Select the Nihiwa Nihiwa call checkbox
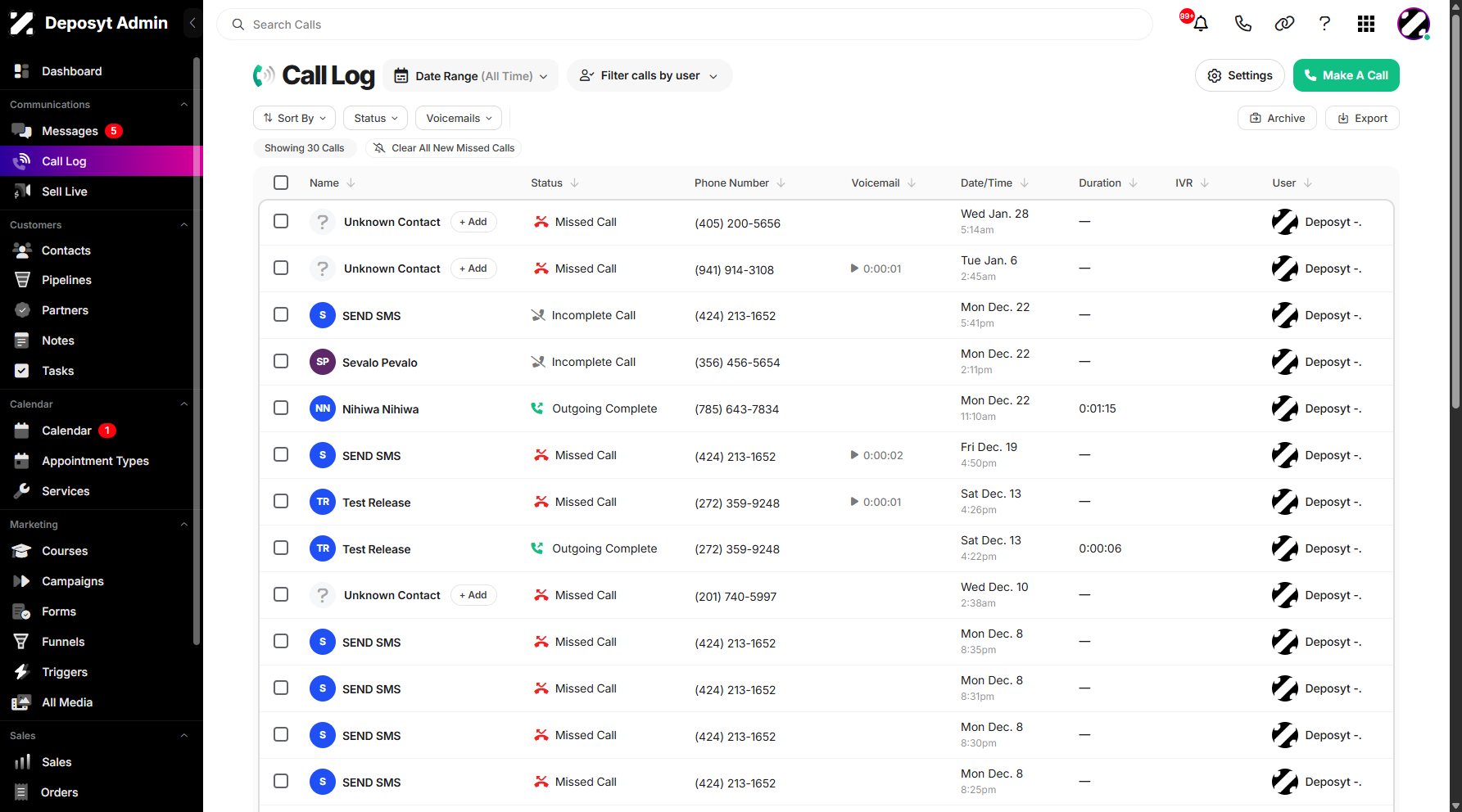This screenshot has width=1462, height=812. click(x=281, y=408)
